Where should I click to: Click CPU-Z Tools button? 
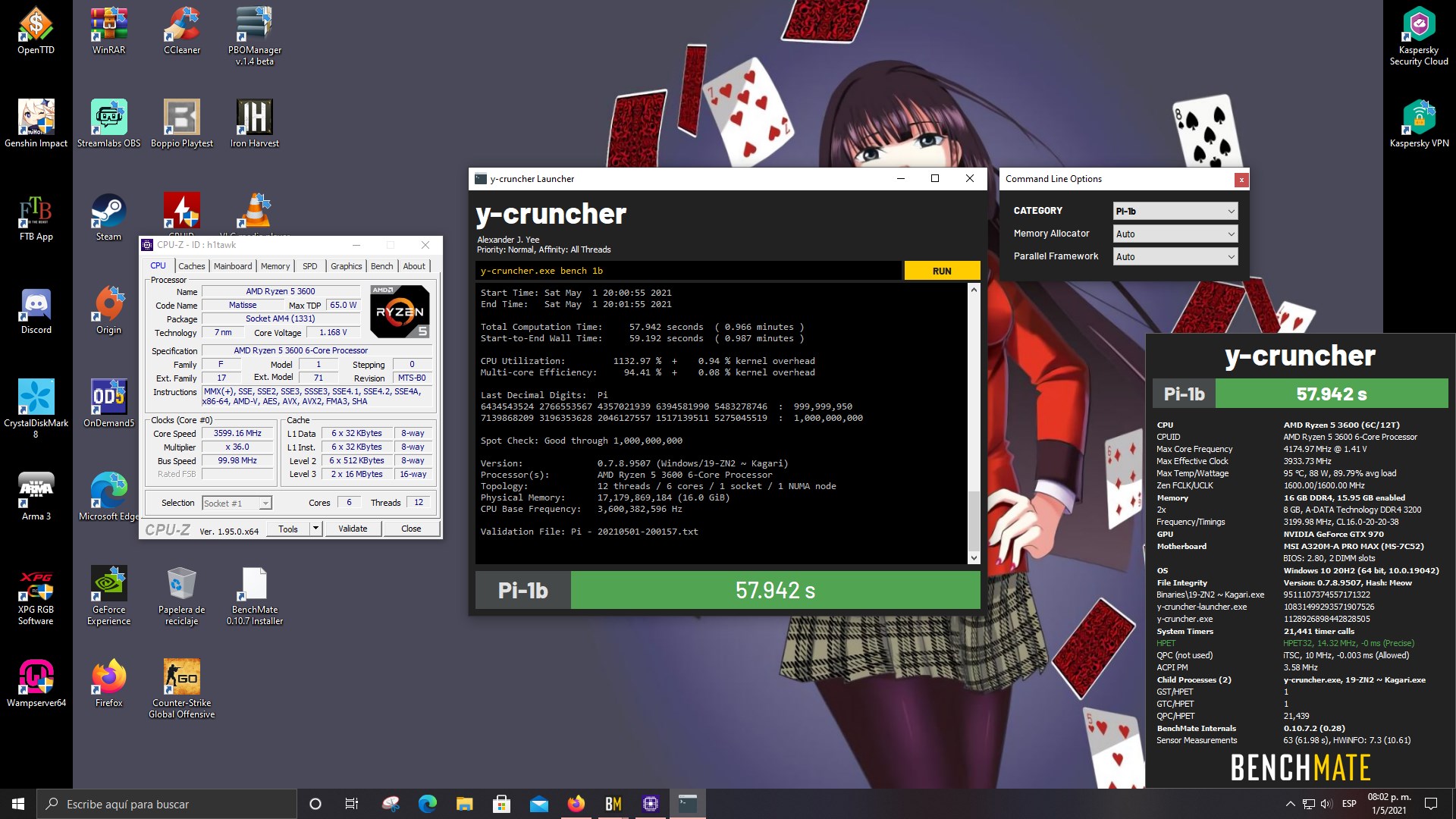[x=288, y=529]
